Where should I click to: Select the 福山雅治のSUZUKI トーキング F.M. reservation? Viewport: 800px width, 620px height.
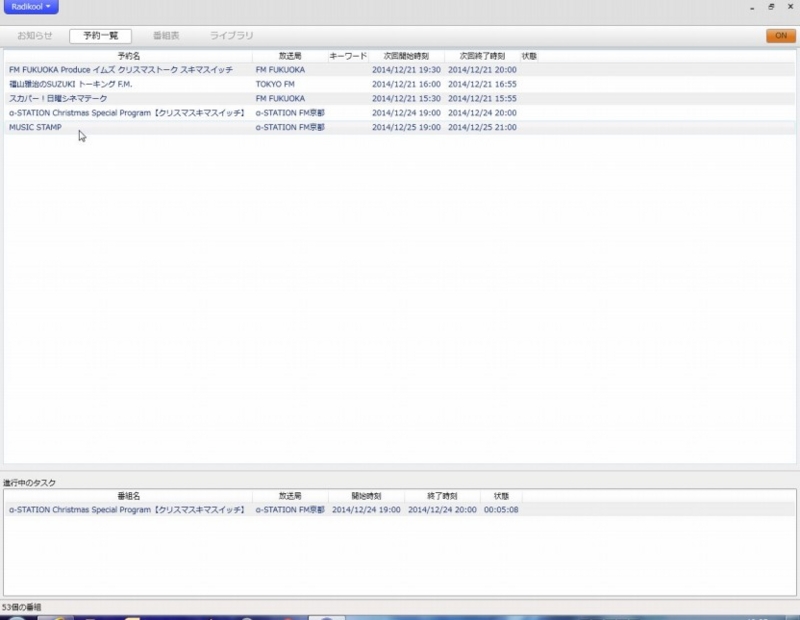click(400, 84)
